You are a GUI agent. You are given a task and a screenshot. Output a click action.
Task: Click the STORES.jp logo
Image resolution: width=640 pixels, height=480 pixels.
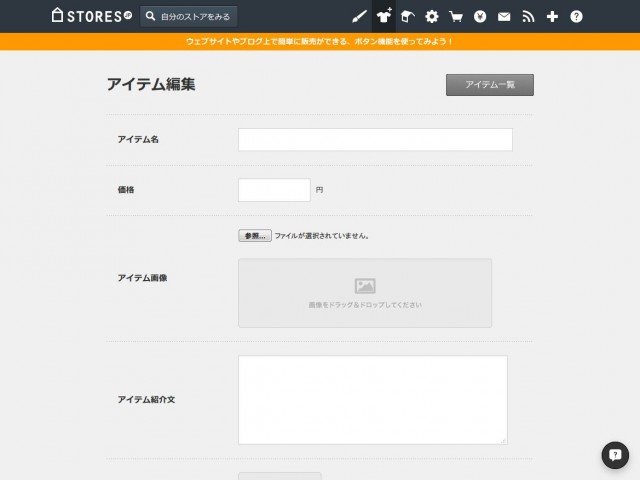click(92, 16)
